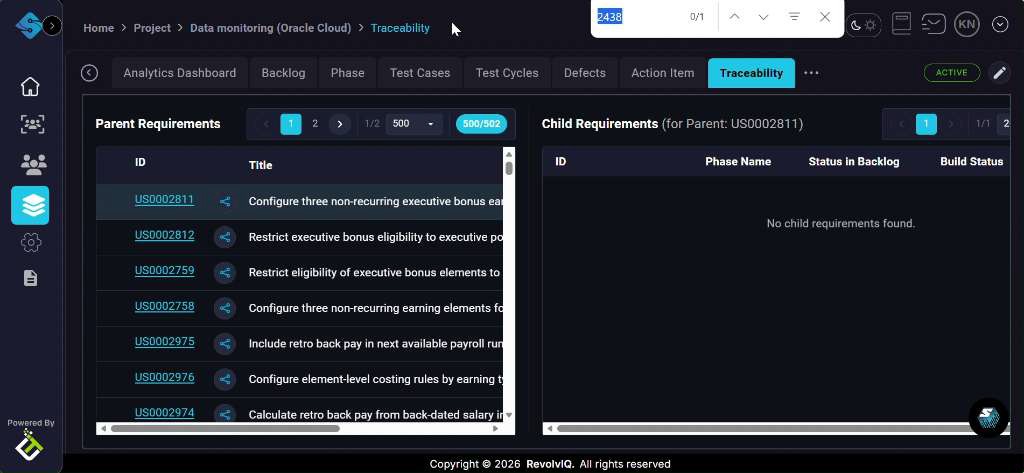Click the layers stack sidebar icon
Screen dimensions: 1024x473
point(31,205)
